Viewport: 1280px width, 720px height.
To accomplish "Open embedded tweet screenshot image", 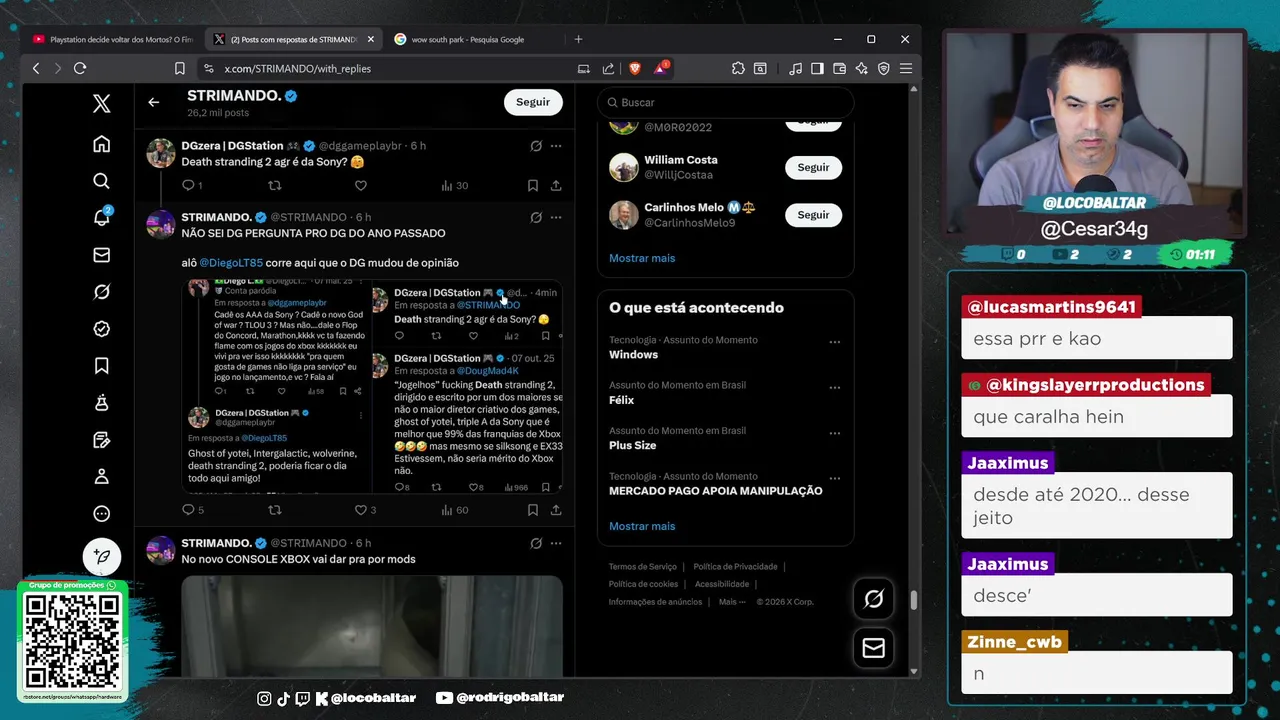I will pyautogui.click(x=372, y=386).
